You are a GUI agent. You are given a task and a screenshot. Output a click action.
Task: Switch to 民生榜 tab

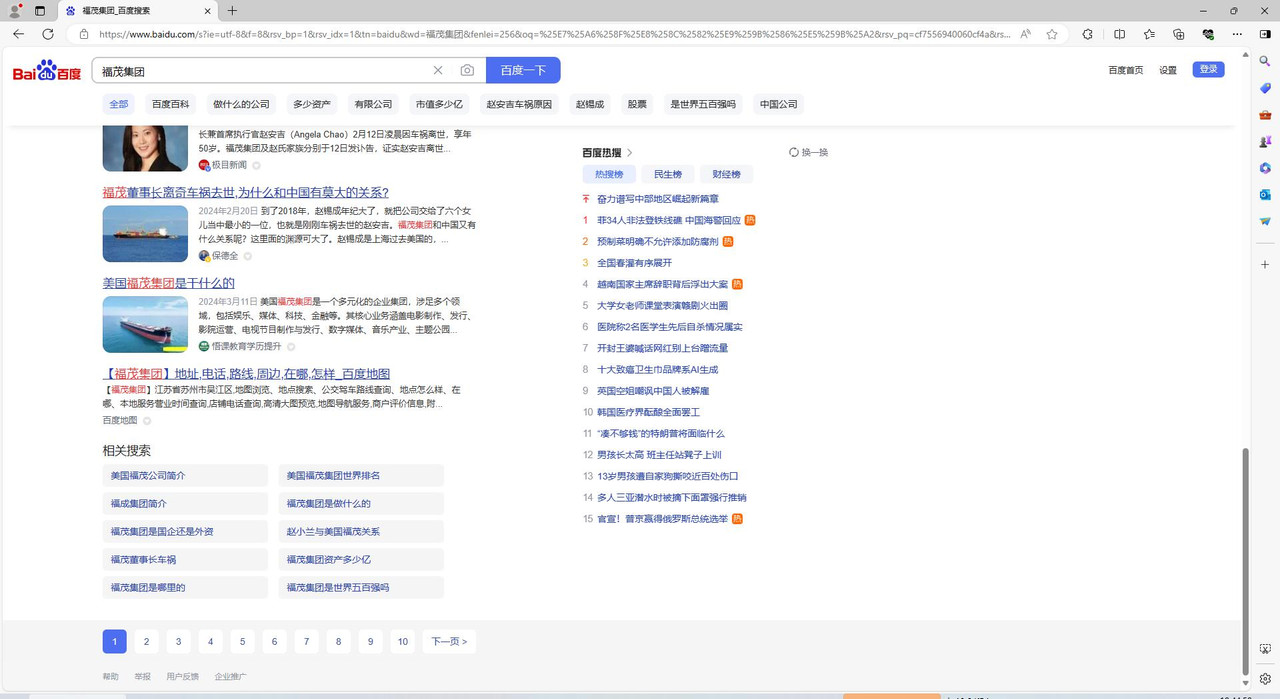[668, 174]
